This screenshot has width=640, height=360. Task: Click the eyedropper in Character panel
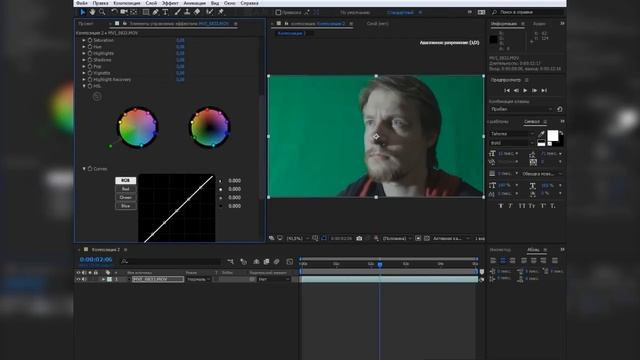tap(541, 134)
